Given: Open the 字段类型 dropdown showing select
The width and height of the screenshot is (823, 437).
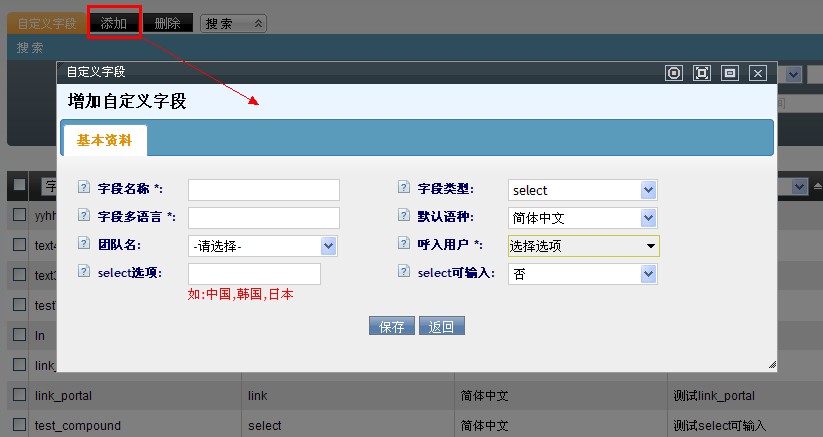Looking at the screenshot, I should 582,190.
